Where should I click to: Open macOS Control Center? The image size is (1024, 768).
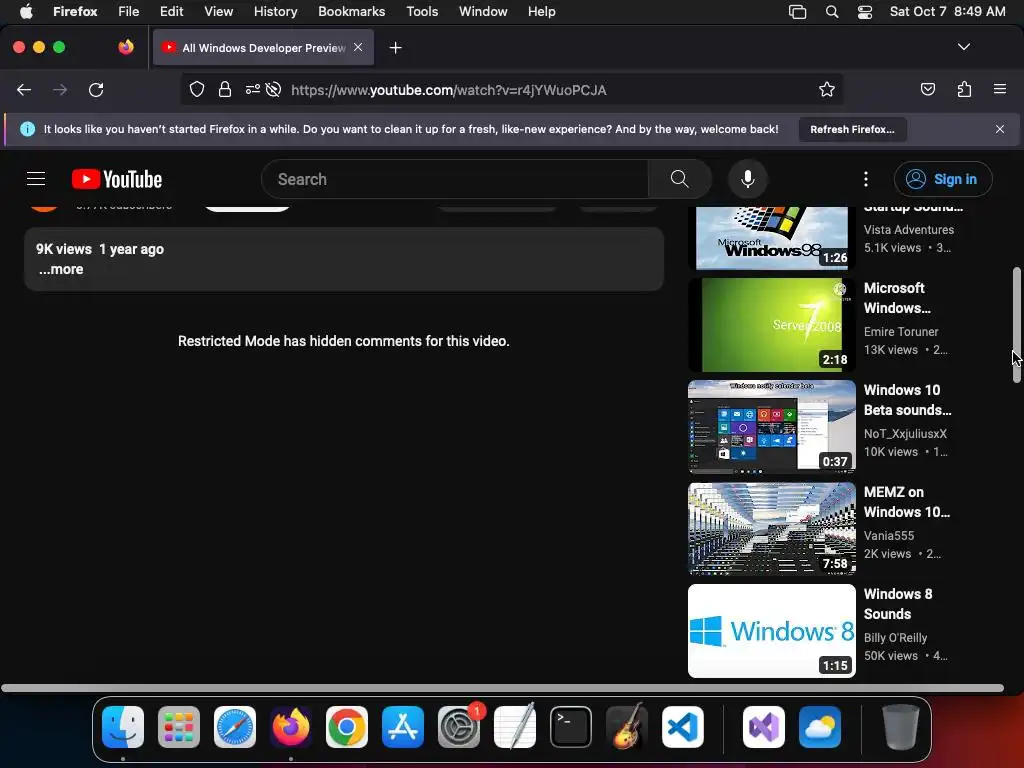(x=865, y=12)
